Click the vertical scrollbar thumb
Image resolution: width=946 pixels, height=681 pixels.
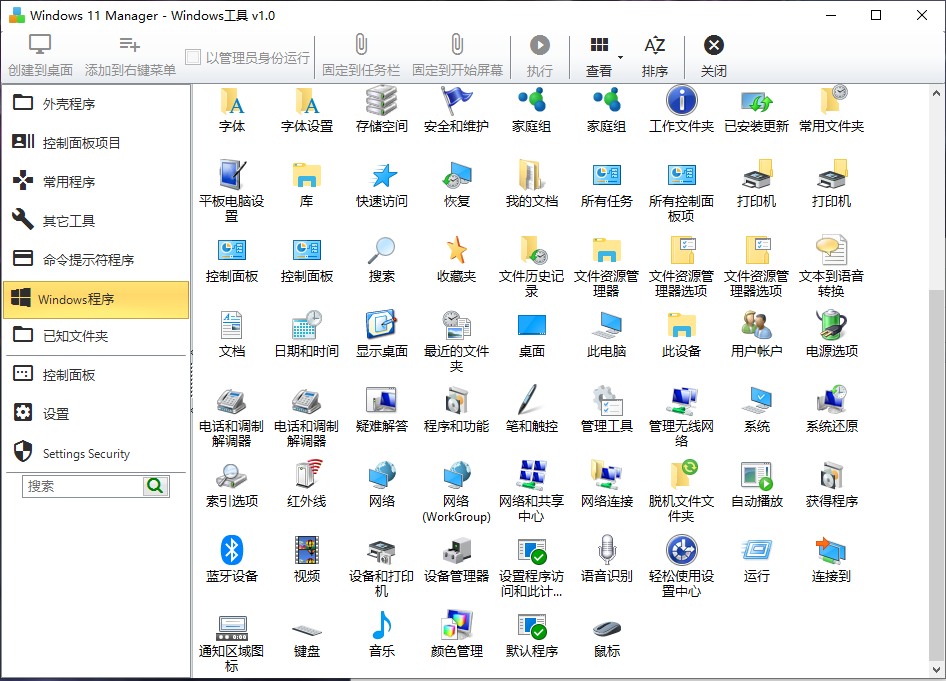(936, 474)
